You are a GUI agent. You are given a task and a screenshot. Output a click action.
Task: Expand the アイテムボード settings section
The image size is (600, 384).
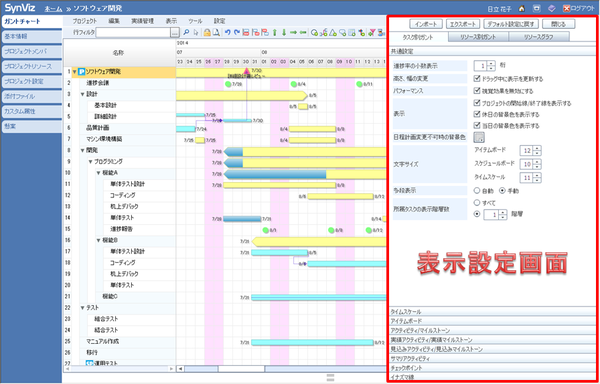(493, 321)
